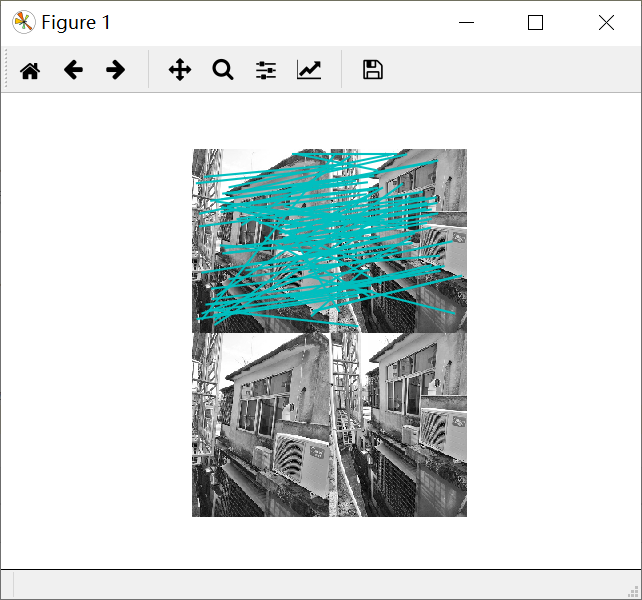
Task: Go forward to the next view
Action: (115, 70)
